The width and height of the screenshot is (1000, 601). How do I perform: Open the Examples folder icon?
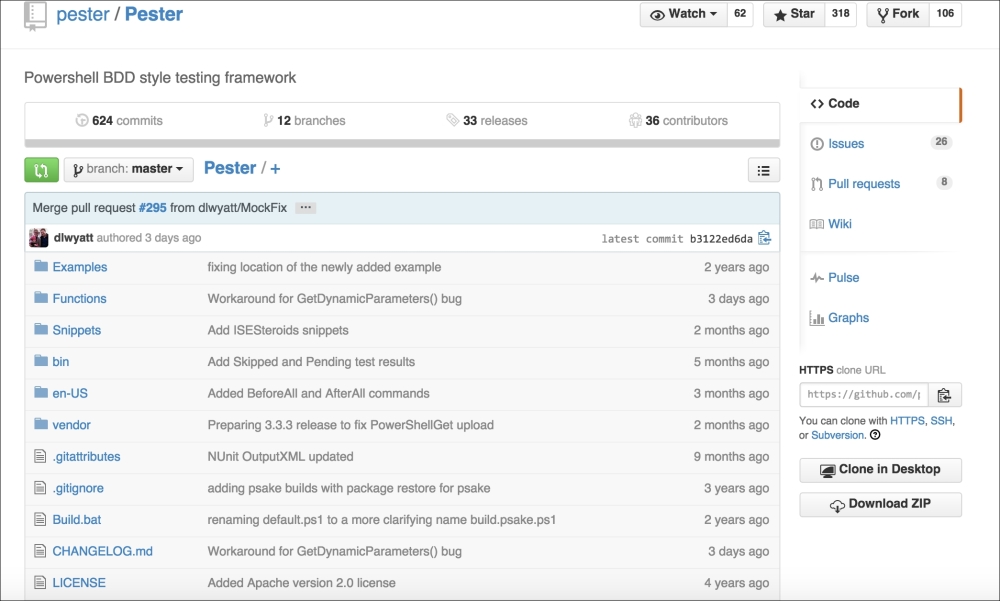pyautogui.click(x=41, y=265)
